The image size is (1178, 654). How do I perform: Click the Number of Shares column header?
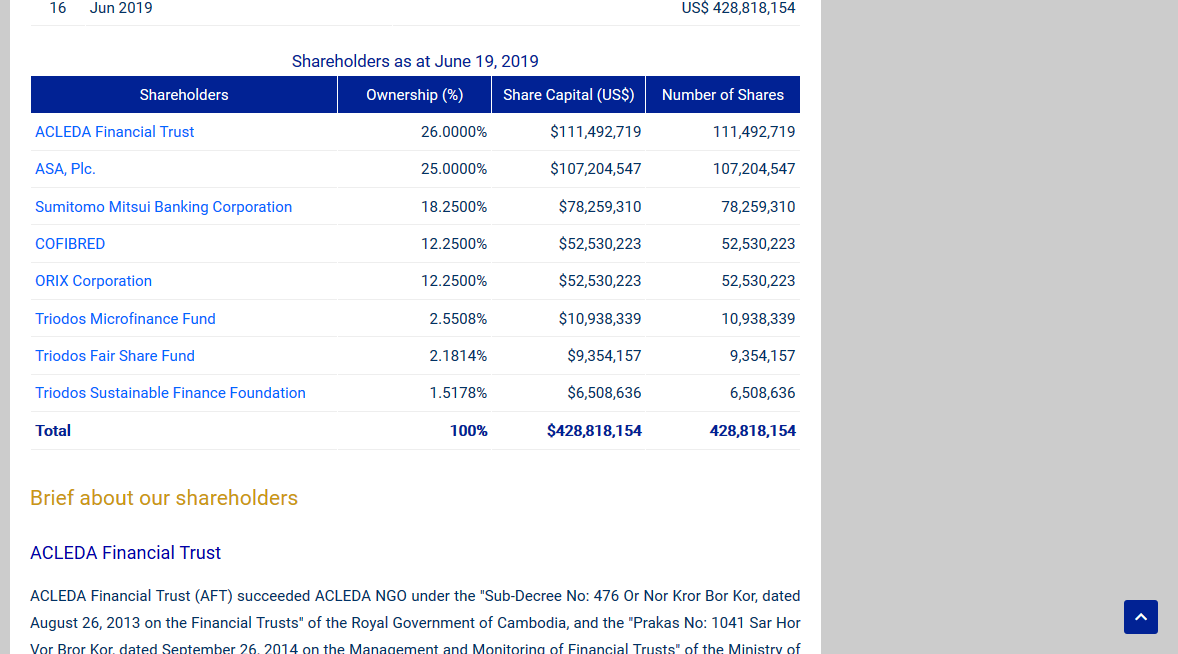(x=723, y=95)
